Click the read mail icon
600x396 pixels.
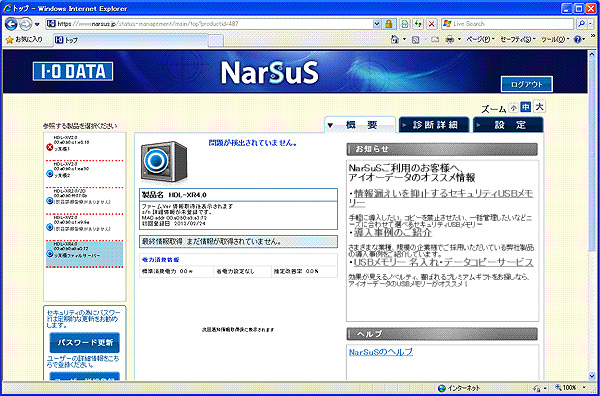435,39
